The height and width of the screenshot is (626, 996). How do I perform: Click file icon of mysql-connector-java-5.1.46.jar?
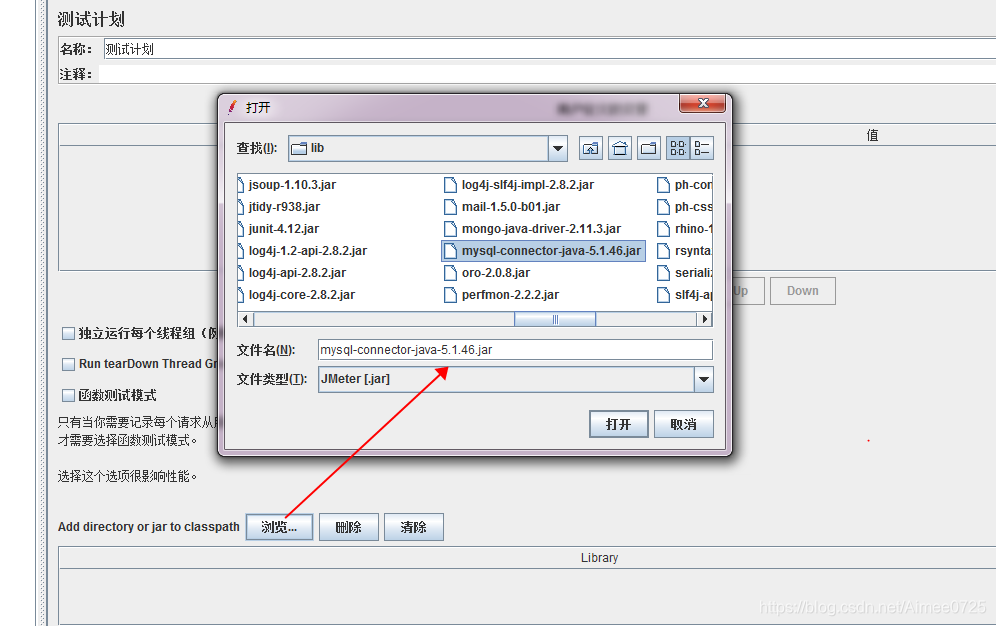(450, 251)
